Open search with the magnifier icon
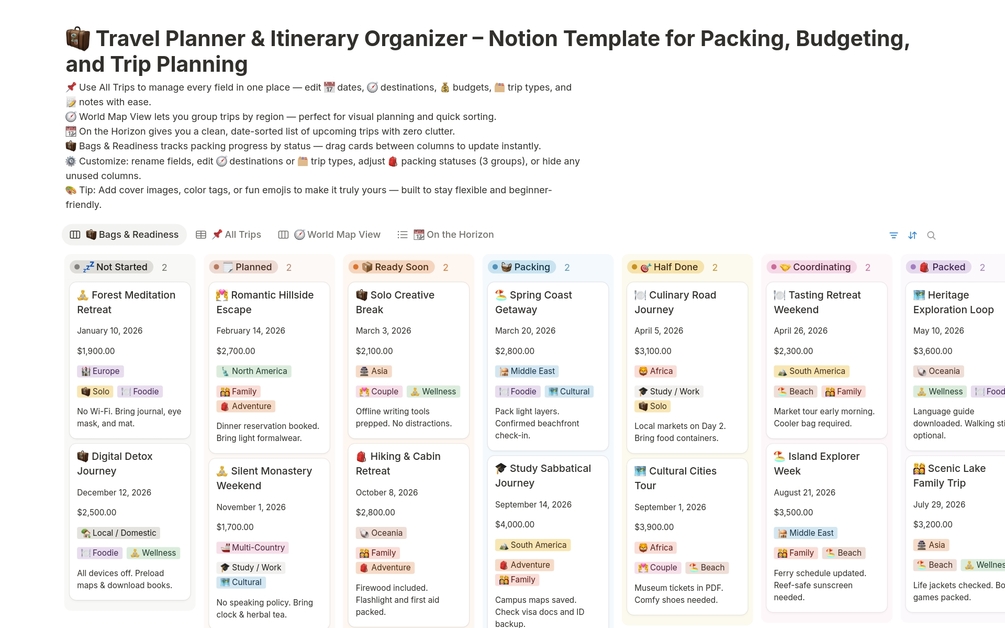 pos(931,235)
